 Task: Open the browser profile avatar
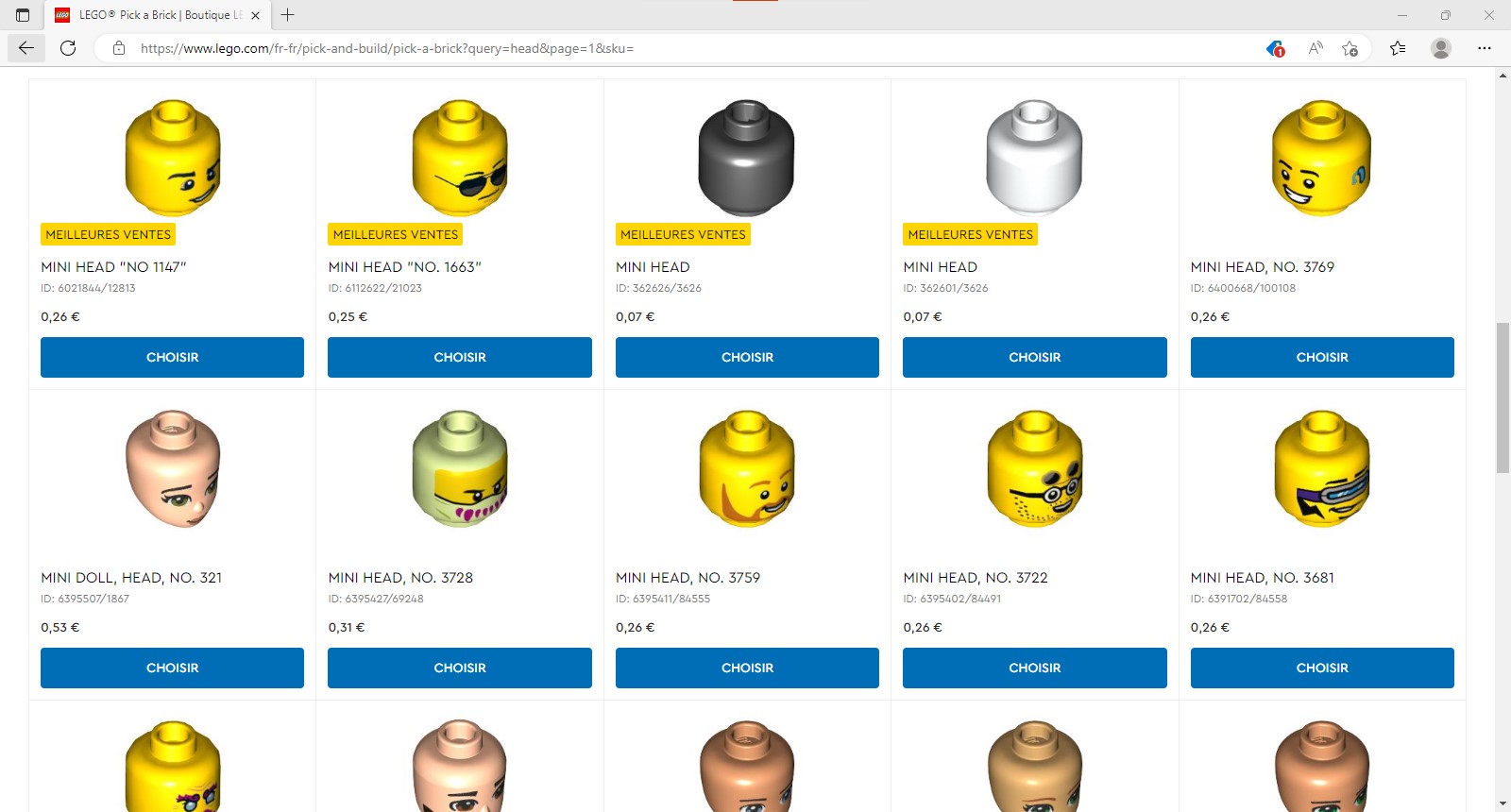pos(1440,48)
